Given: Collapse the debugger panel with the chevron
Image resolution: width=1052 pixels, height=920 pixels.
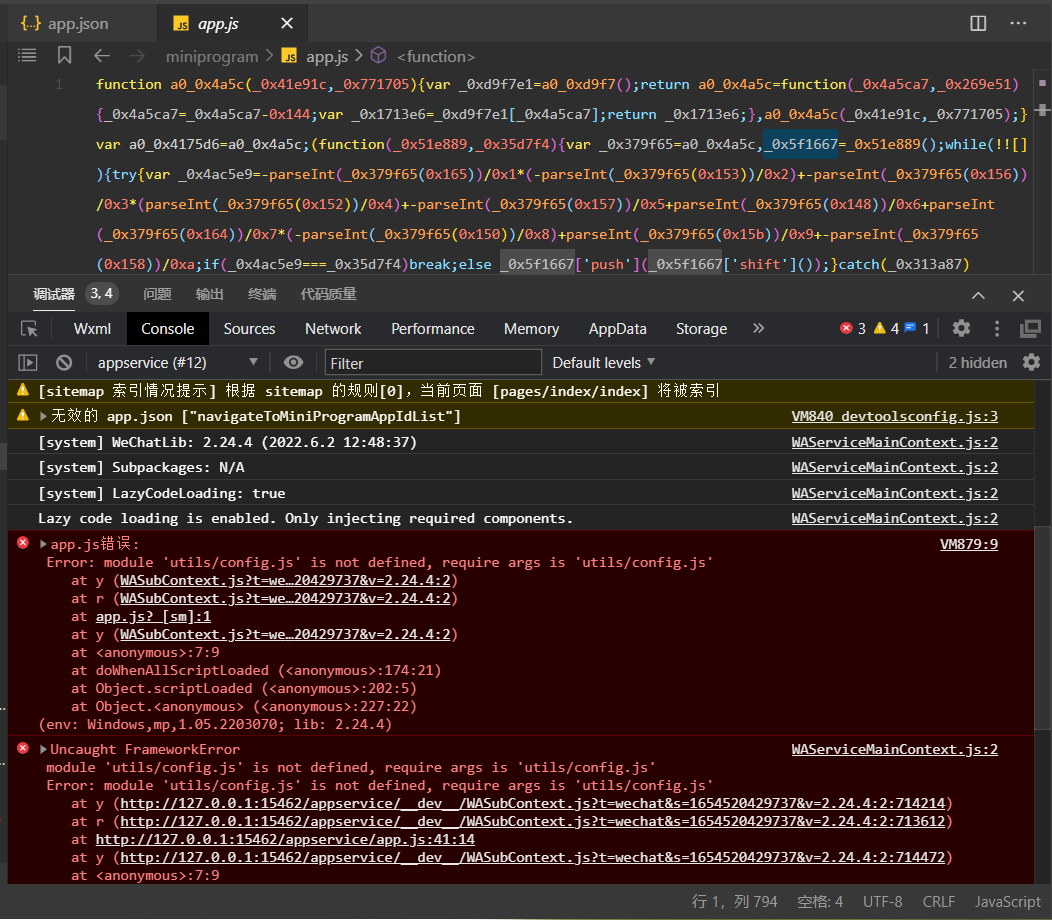Looking at the screenshot, I should tap(978, 296).
